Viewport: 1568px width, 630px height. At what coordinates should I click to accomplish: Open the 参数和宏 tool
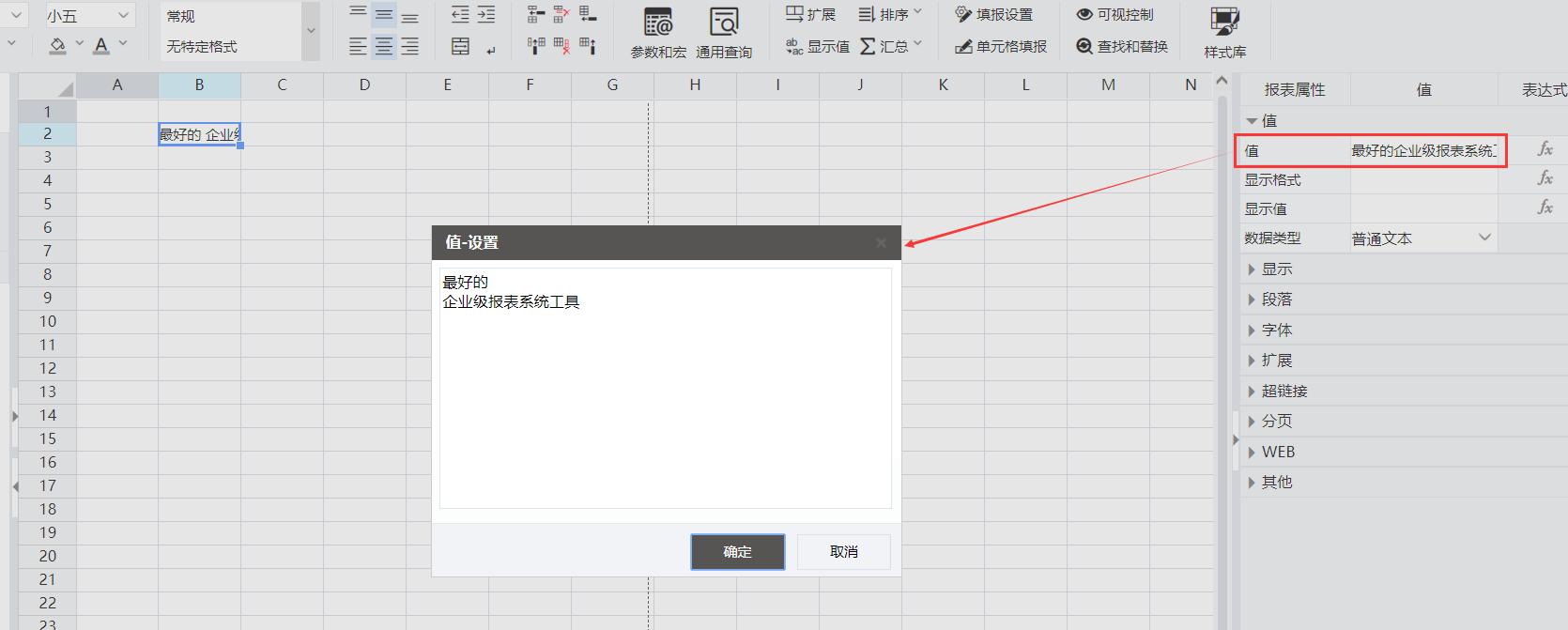(x=658, y=32)
